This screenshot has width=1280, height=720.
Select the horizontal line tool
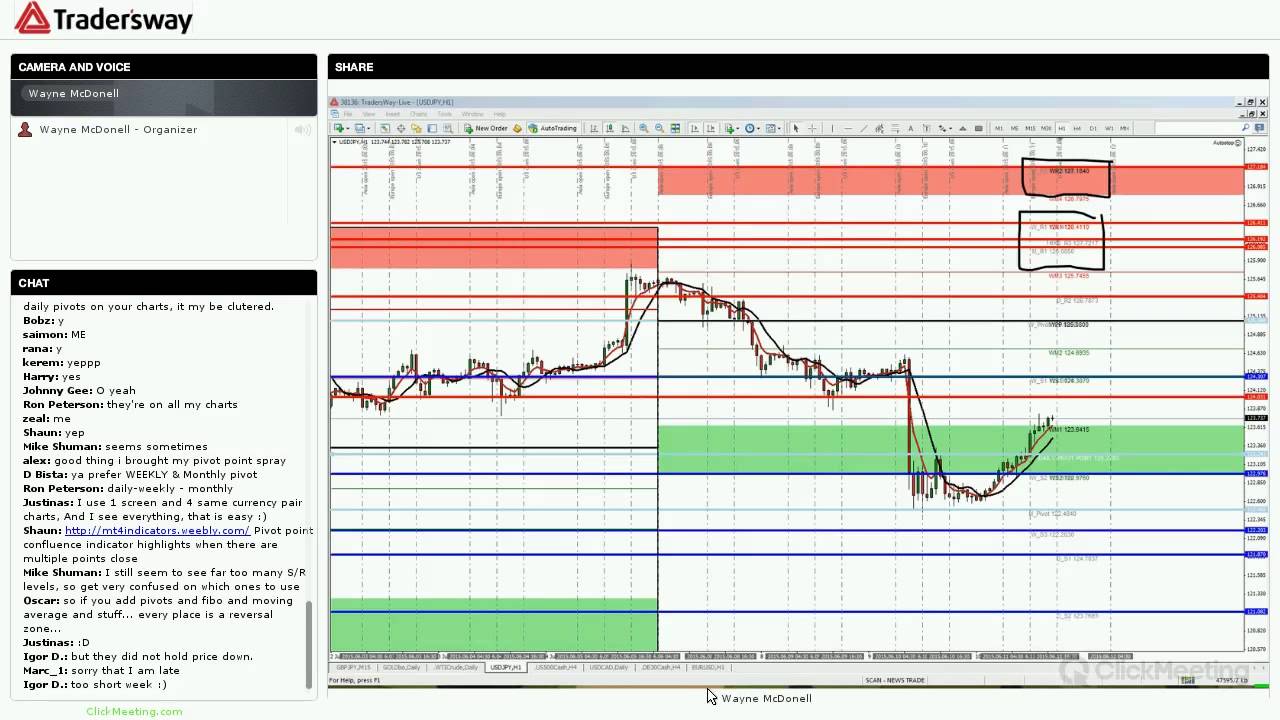pyautogui.click(x=848, y=128)
